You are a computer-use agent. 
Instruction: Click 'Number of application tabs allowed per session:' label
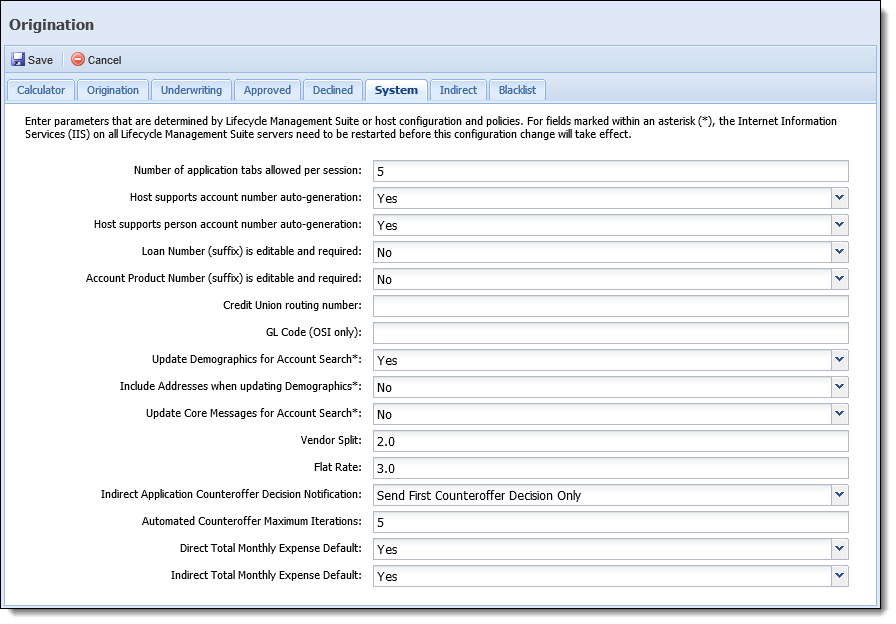(247, 170)
